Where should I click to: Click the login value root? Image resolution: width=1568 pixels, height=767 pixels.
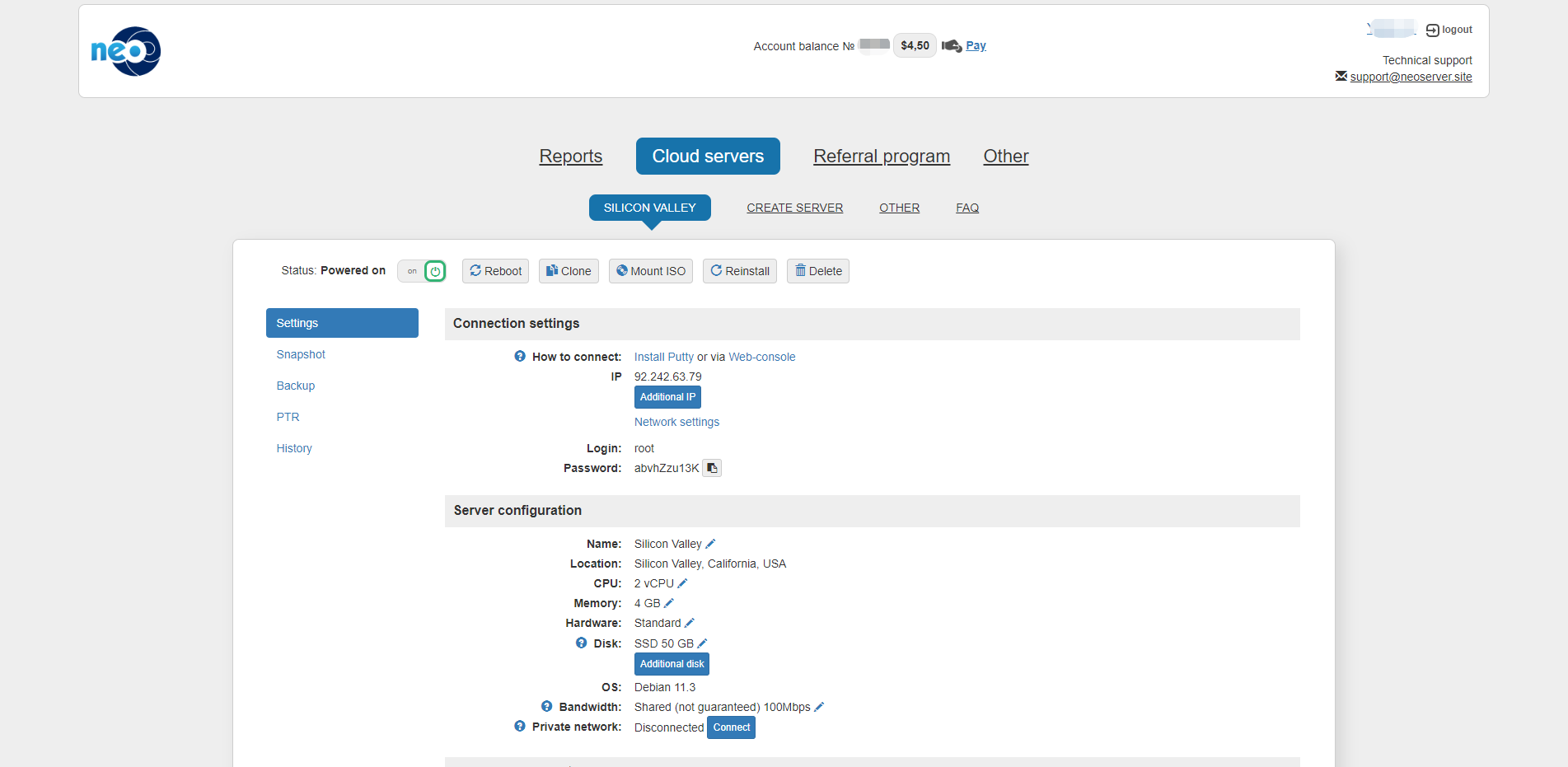644,448
